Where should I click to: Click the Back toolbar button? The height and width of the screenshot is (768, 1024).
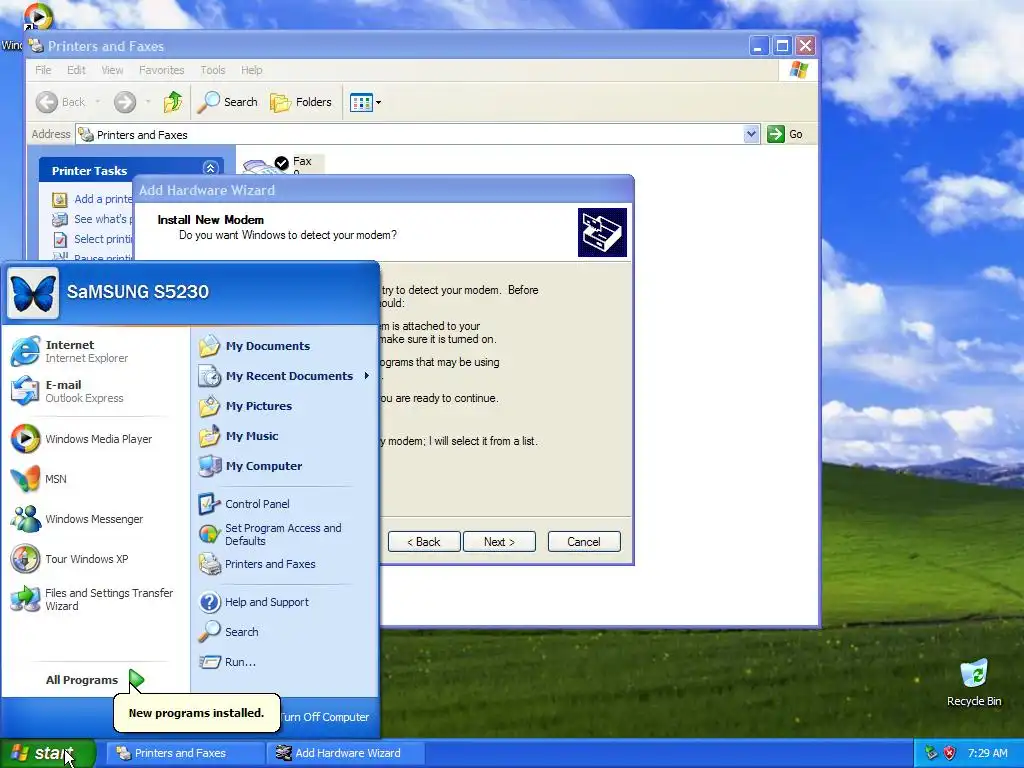pos(61,102)
